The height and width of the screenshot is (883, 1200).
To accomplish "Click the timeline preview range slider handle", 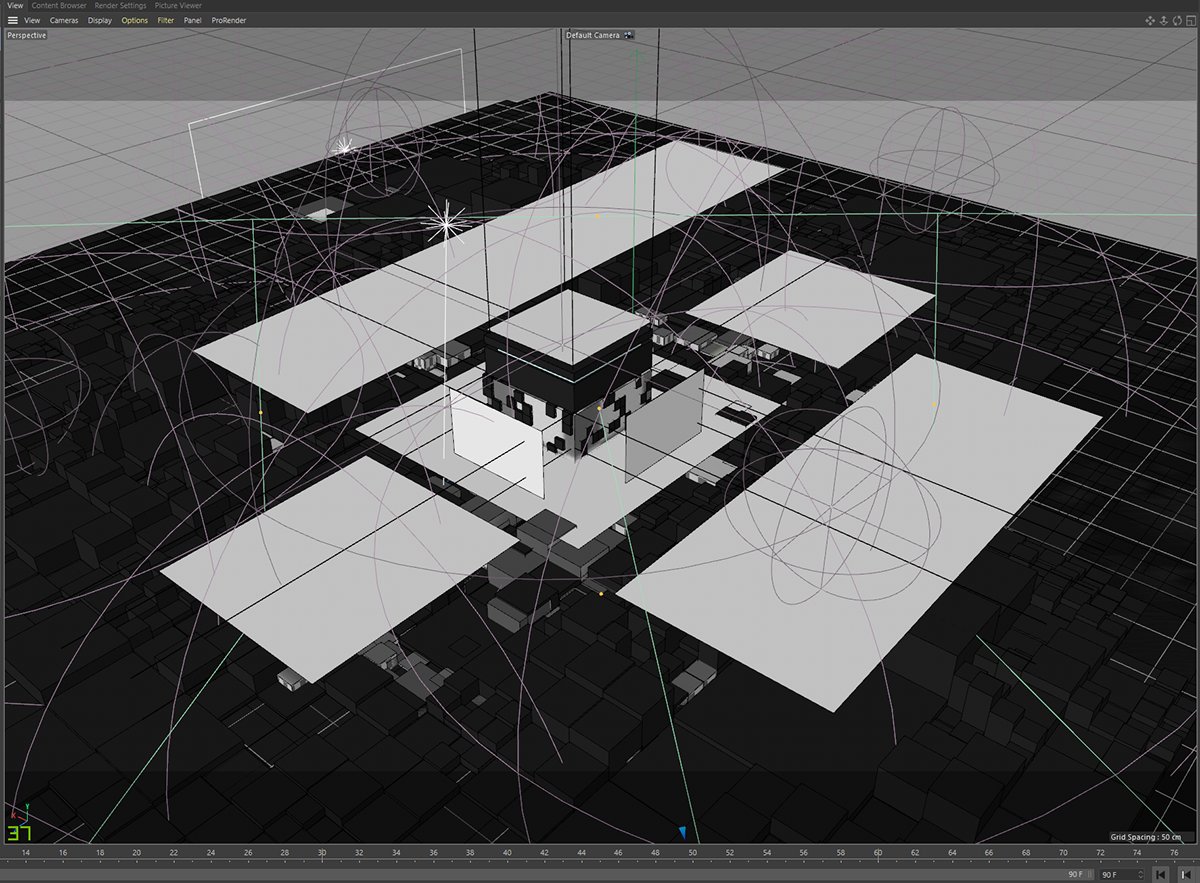I will coord(1089,875).
